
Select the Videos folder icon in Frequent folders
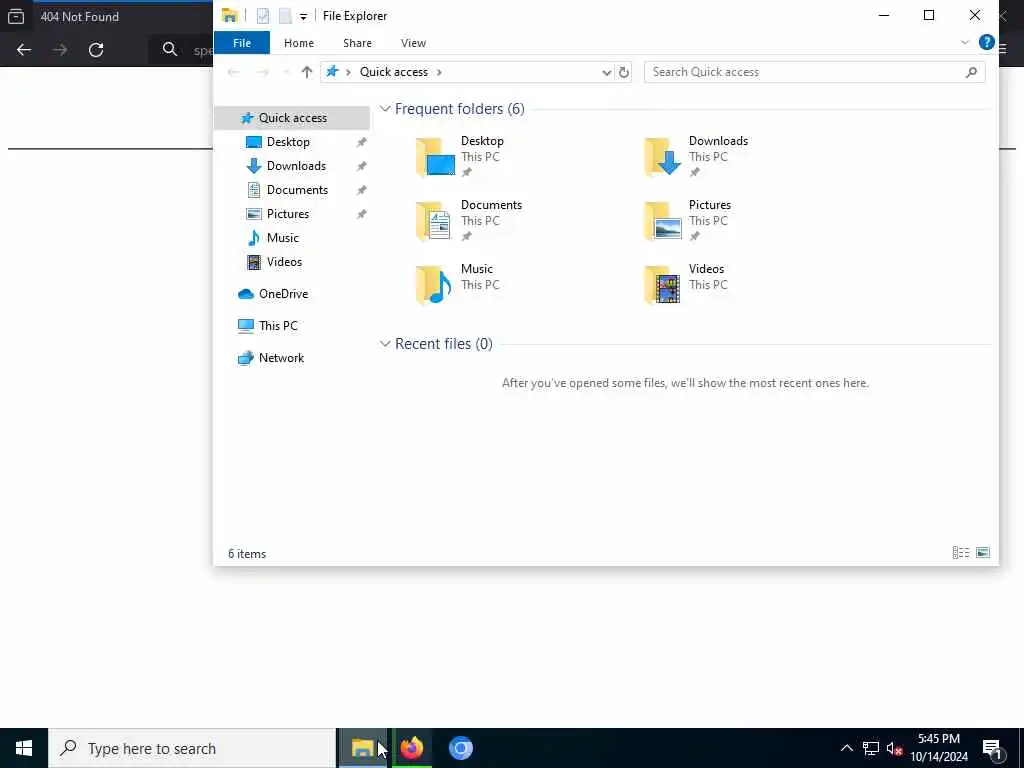point(663,285)
